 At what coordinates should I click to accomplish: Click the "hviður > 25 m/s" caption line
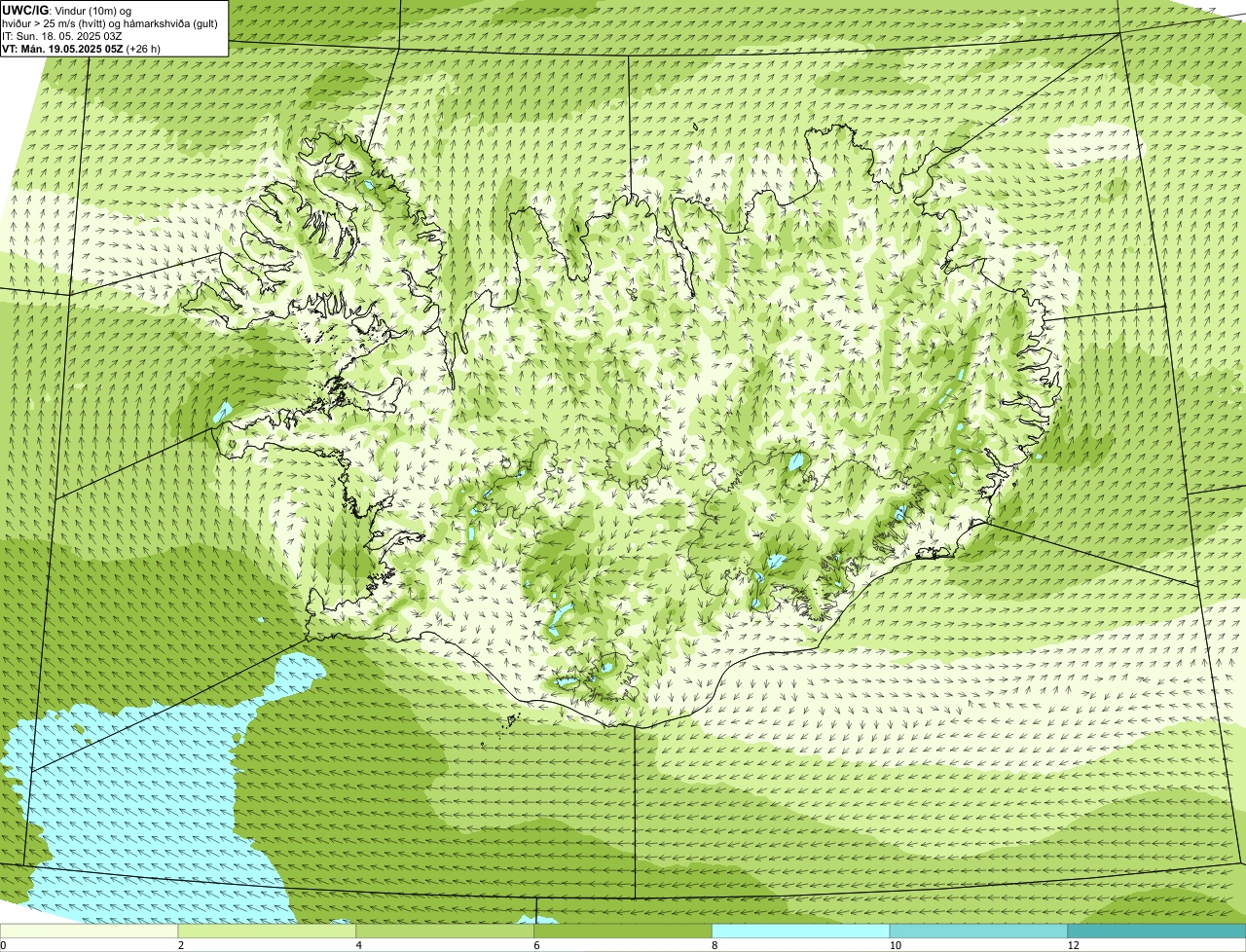pos(109,23)
